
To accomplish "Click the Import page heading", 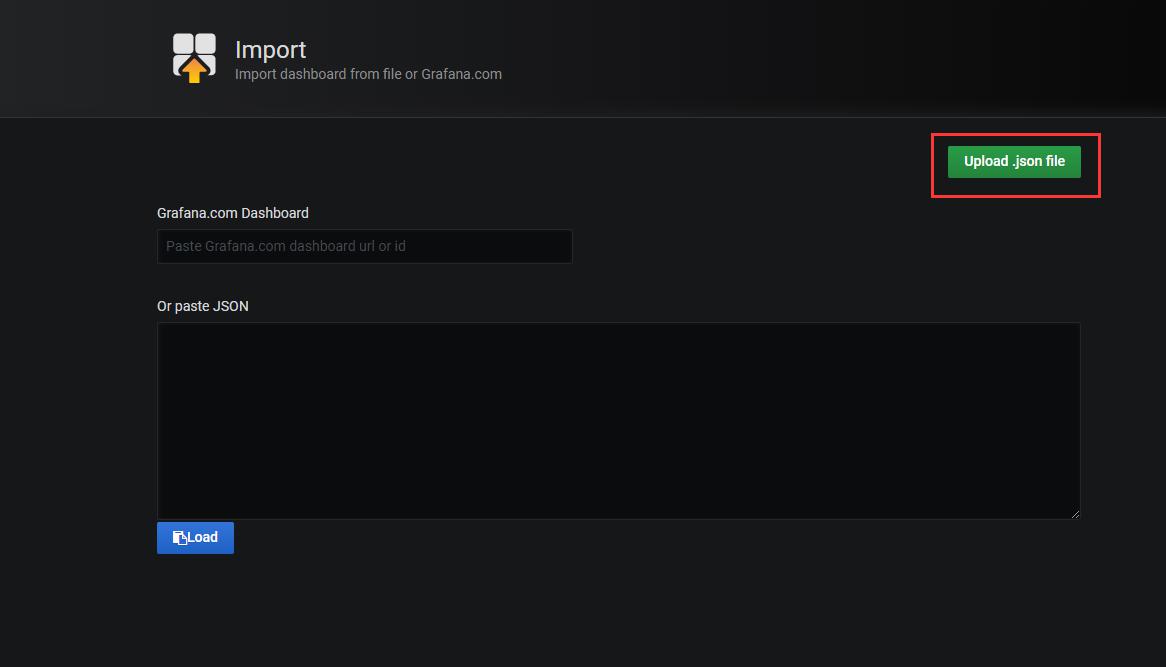I will 271,49.
